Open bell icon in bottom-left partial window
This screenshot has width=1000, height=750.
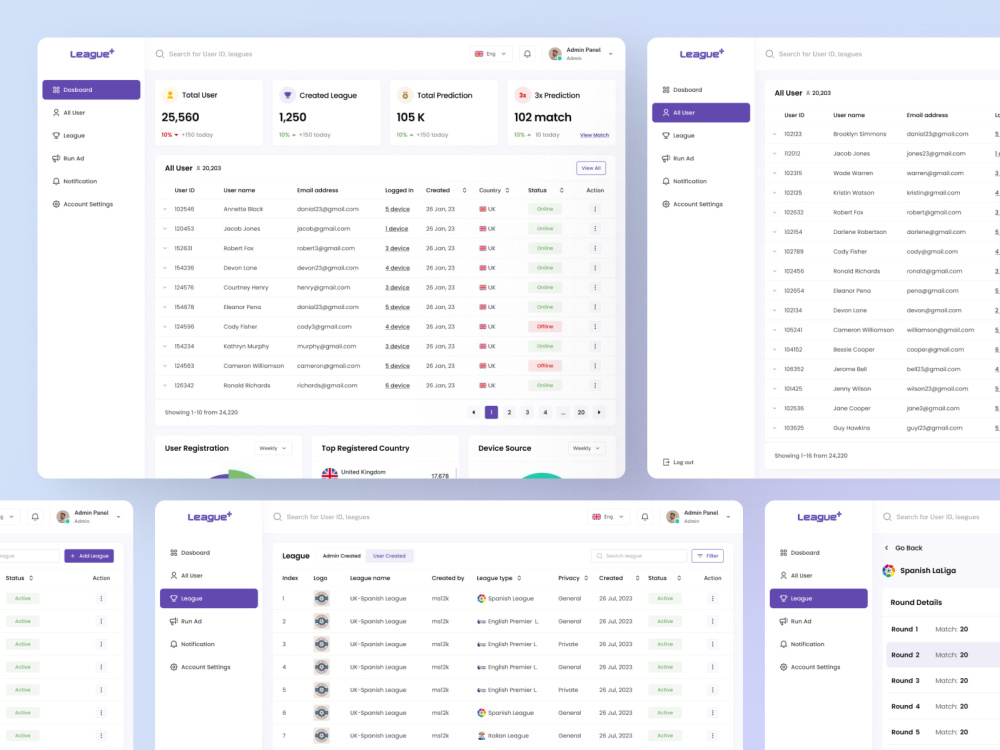pos(35,517)
